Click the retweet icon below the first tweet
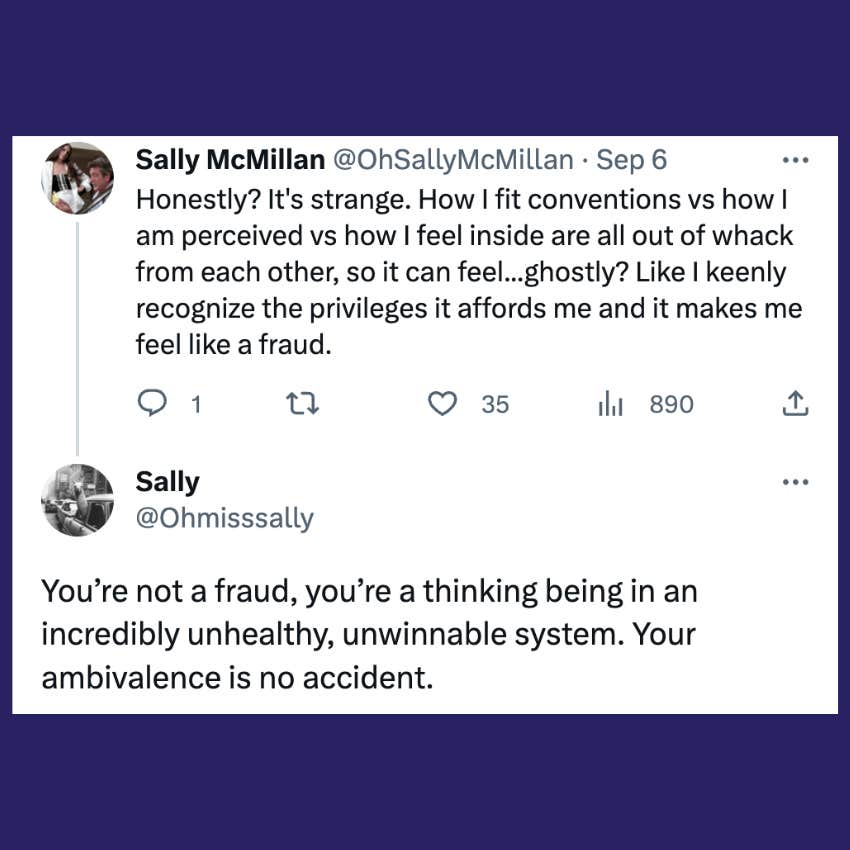Viewport: 850px width, 850px height. 301,404
